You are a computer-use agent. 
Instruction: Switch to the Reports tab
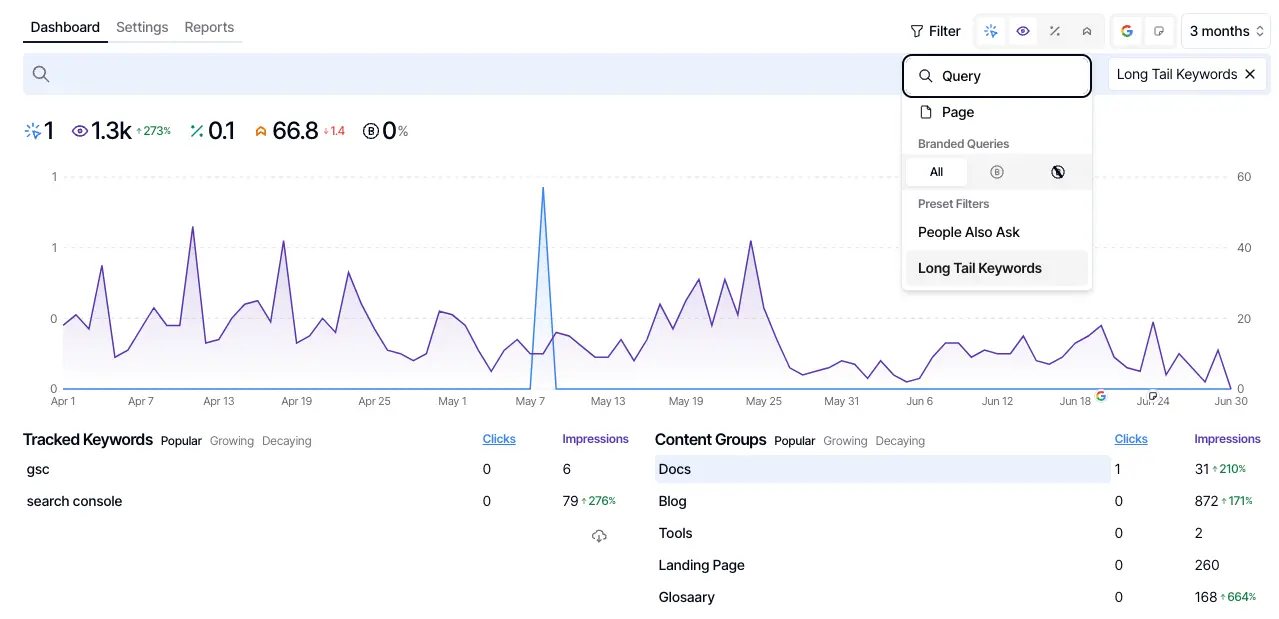pos(209,27)
